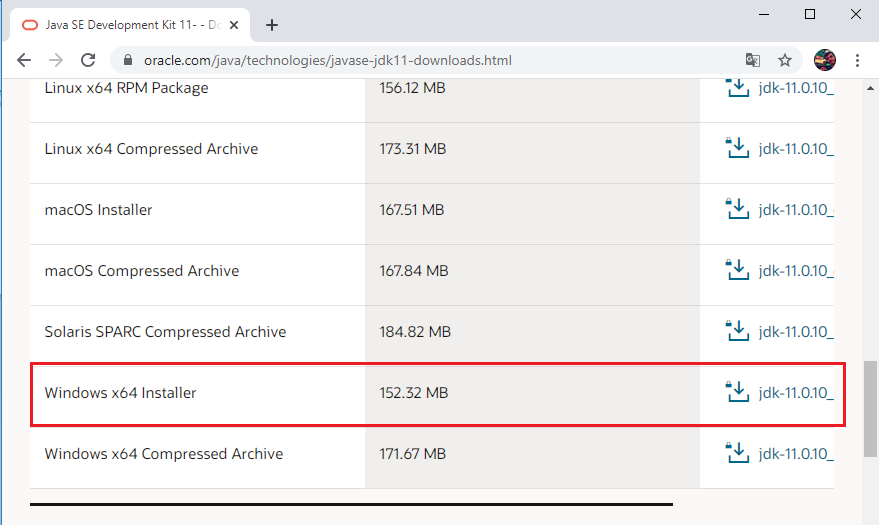Select the text 'Linux x64 RPM Package'
Image resolution: width=879 pixels, height=525 pixels.
(x=126, y=88)
